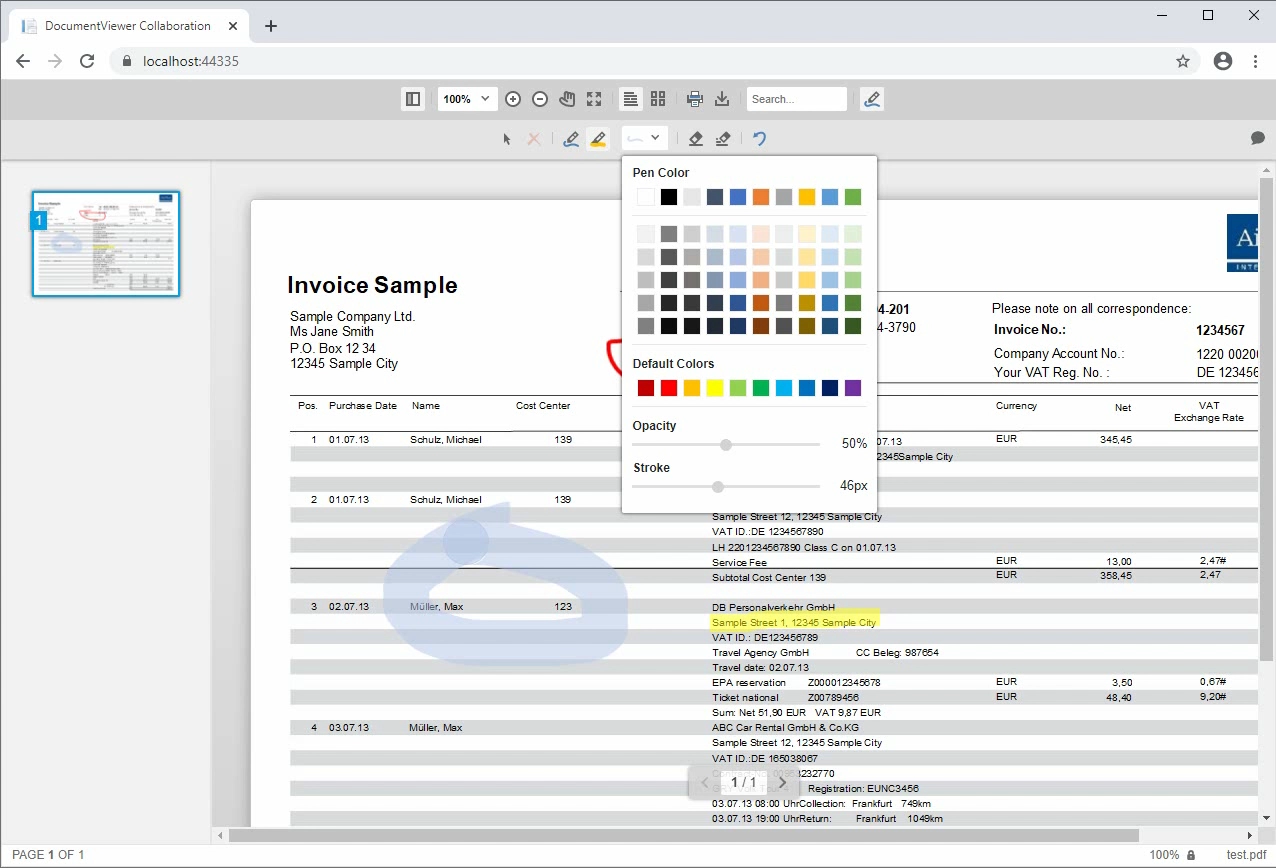Click the Opacity slider handle
Viewport: 1276px width, 868px height.
(726, 444)
